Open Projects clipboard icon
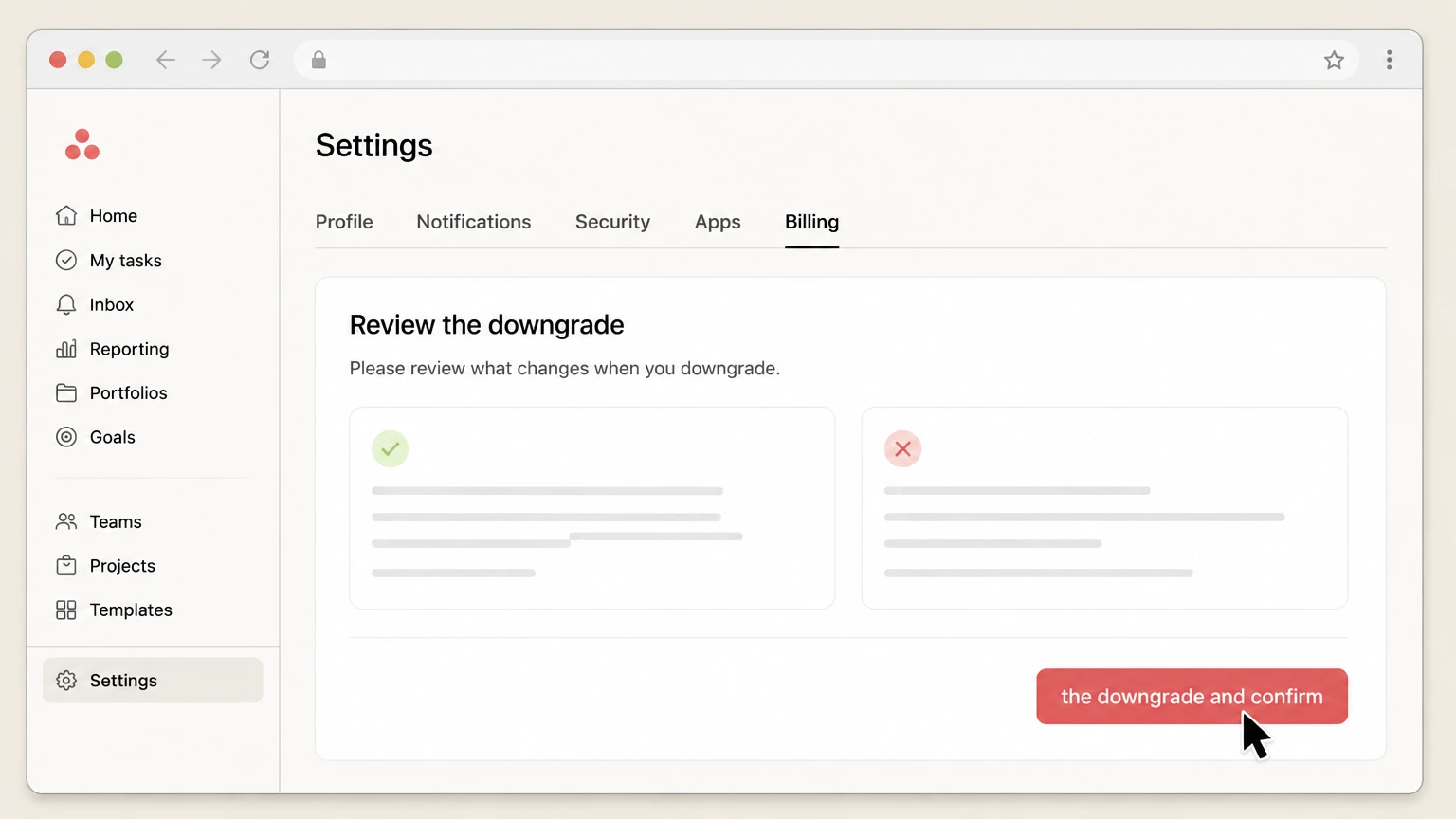The image size is (1456, 819). point(66,566)
